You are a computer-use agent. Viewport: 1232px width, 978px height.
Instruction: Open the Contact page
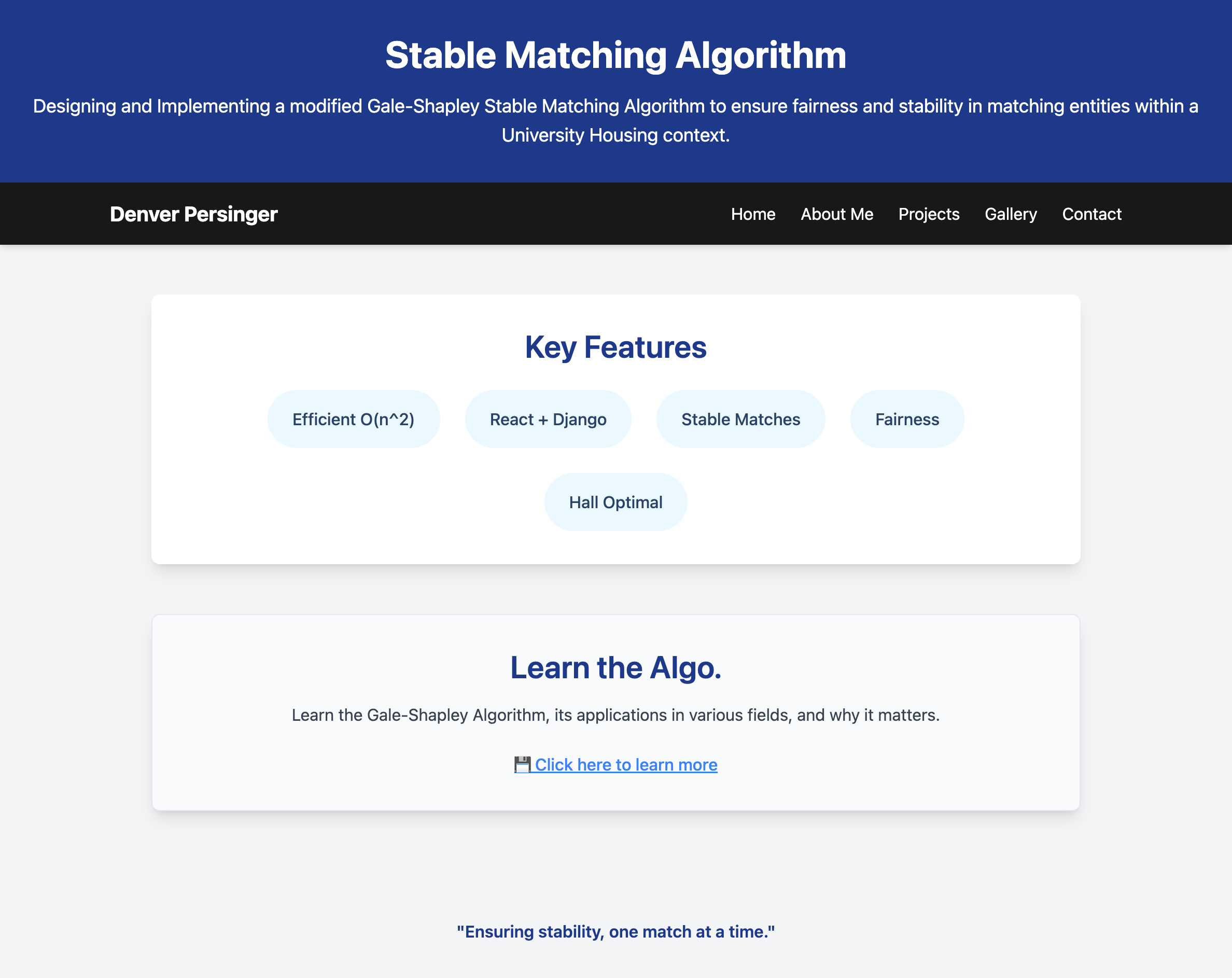click(1091, 214)
